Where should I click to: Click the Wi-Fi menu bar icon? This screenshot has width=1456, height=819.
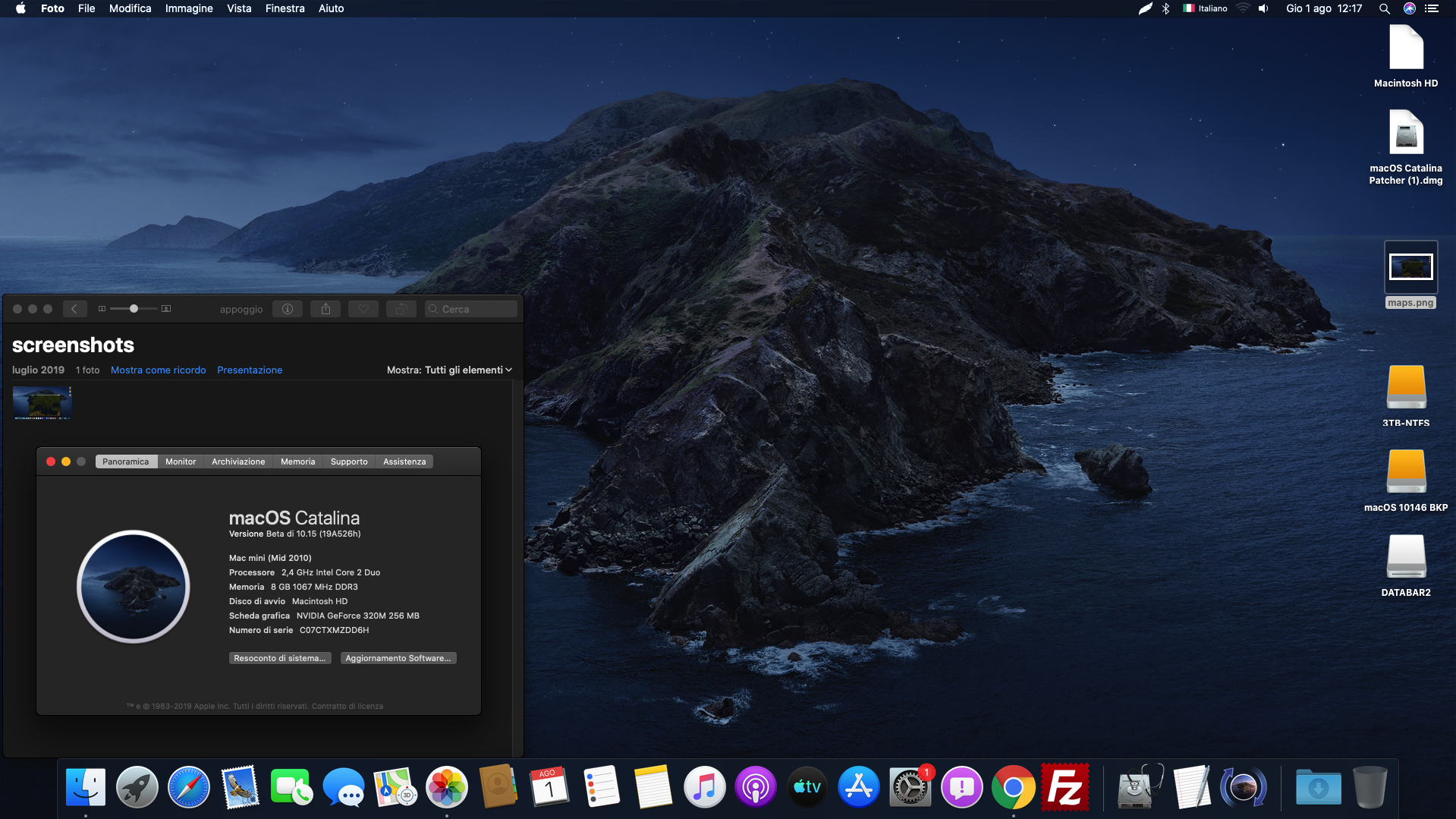click(1243, 8)
